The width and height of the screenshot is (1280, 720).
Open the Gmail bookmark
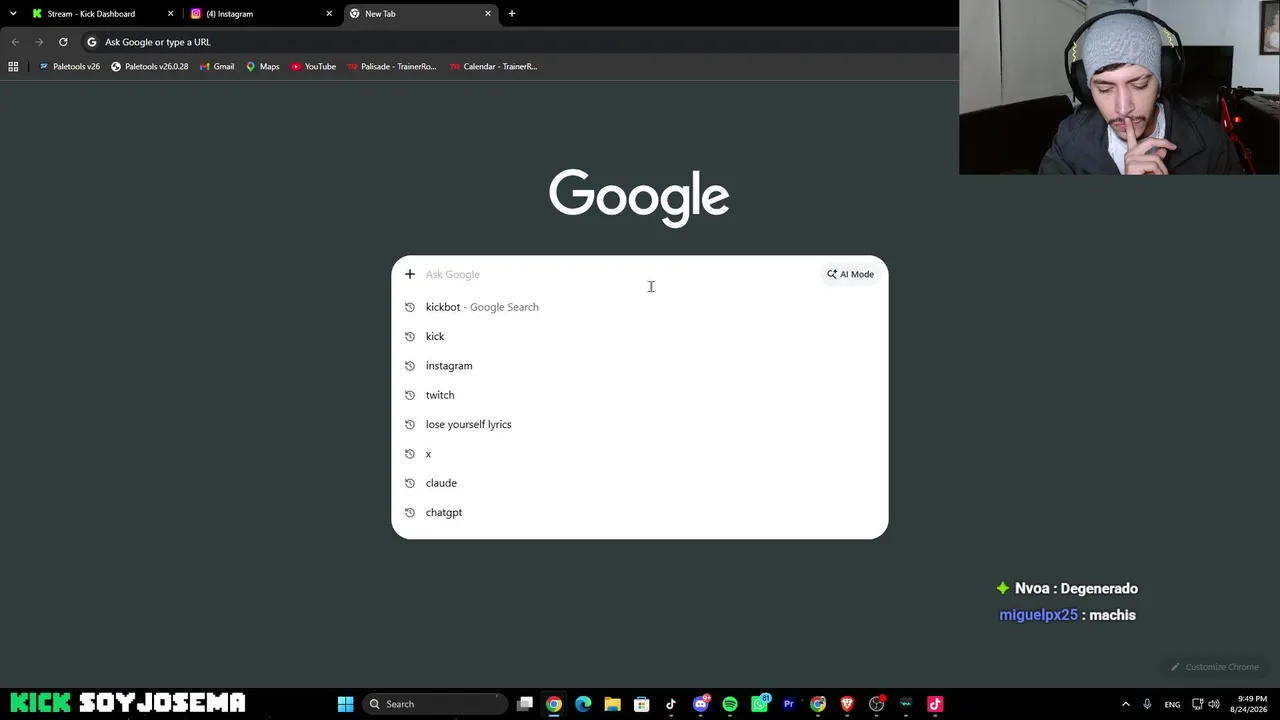[217, 67]
